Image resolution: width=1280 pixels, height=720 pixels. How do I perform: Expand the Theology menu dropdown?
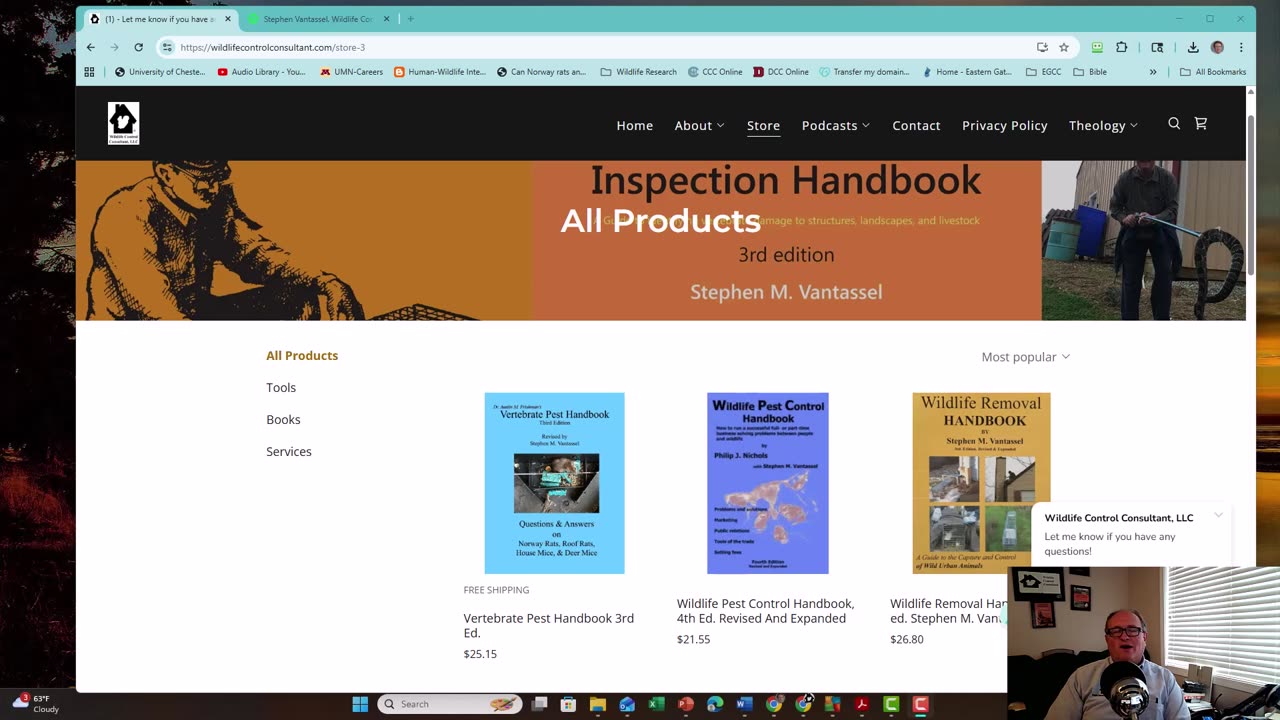pos(1103,125)
